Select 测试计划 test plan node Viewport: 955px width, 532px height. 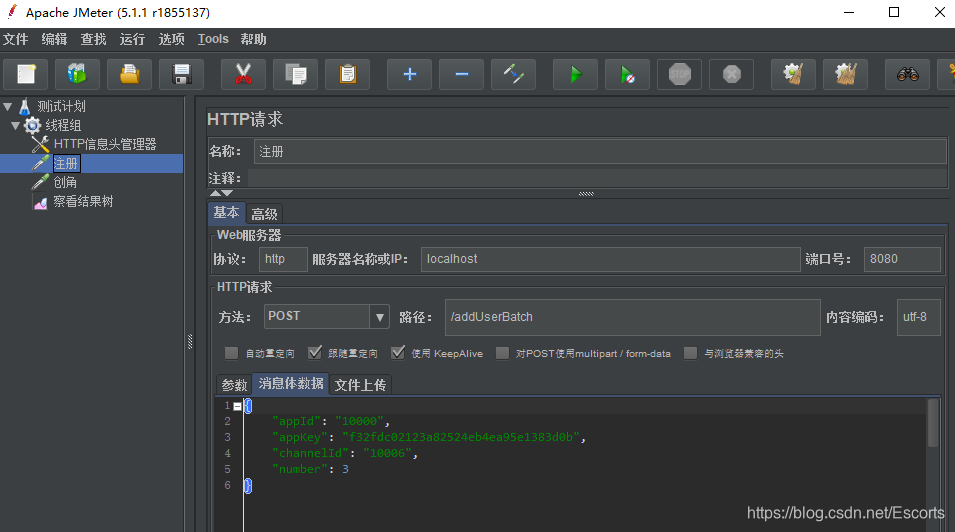click(61, 107)
